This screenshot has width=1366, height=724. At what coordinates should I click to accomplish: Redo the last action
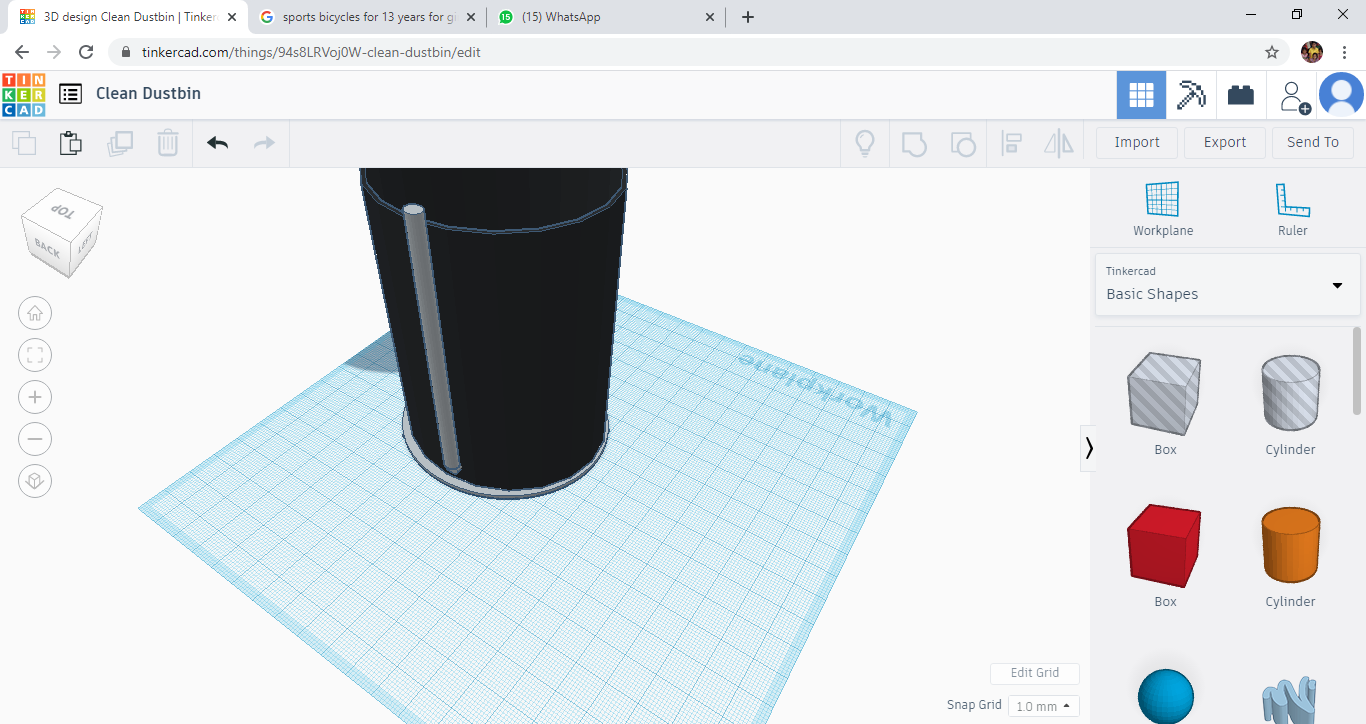264,143
